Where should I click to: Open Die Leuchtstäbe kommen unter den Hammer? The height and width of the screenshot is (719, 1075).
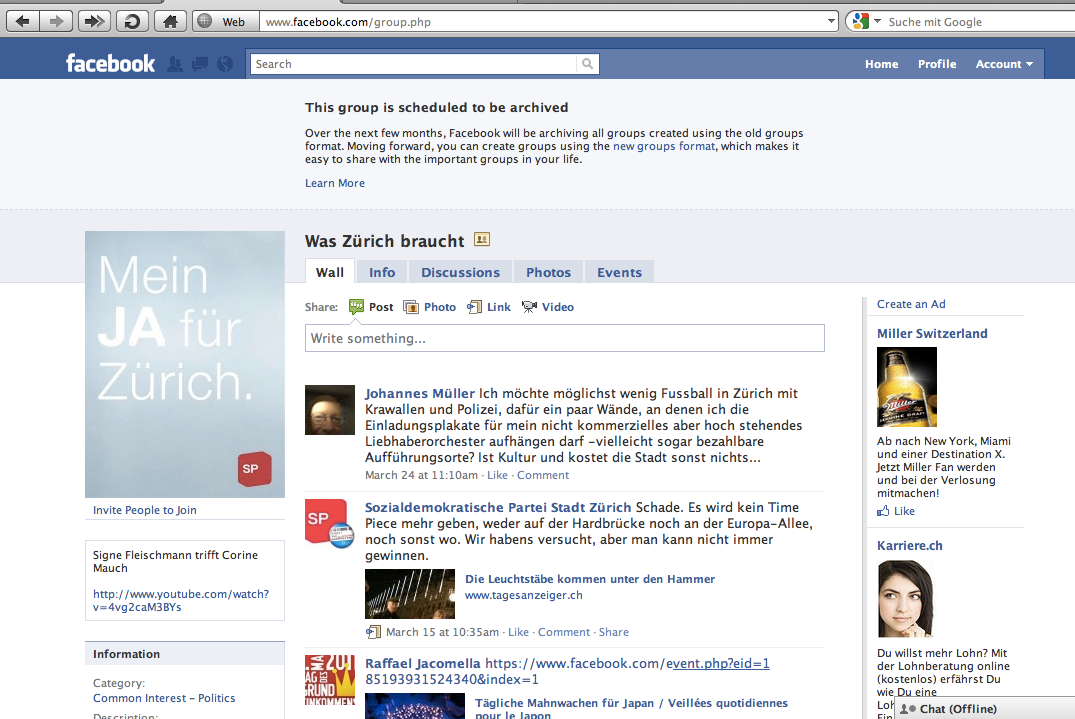(x=590, y=579)
